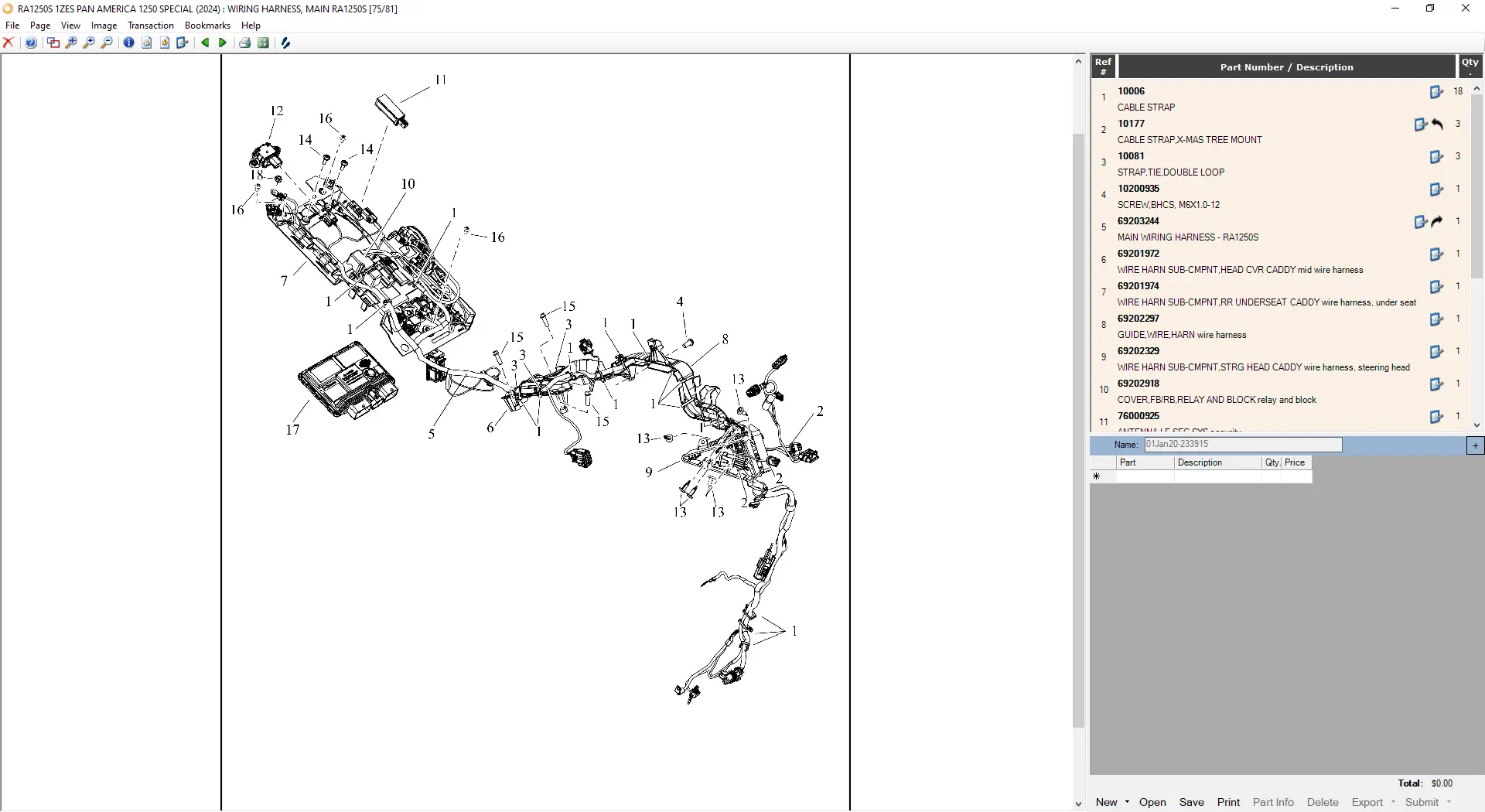
Task: Go to previous page with green left arrow
Action: click(x=205, y=43)
